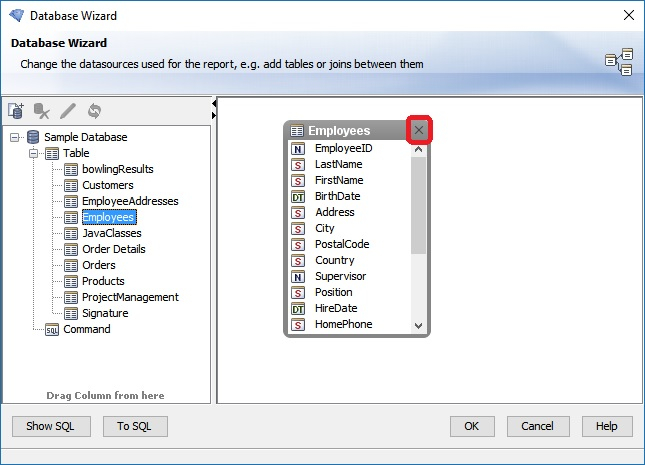
Task: Collapse the left panel using splitter arrow
Action: [214, 103]
